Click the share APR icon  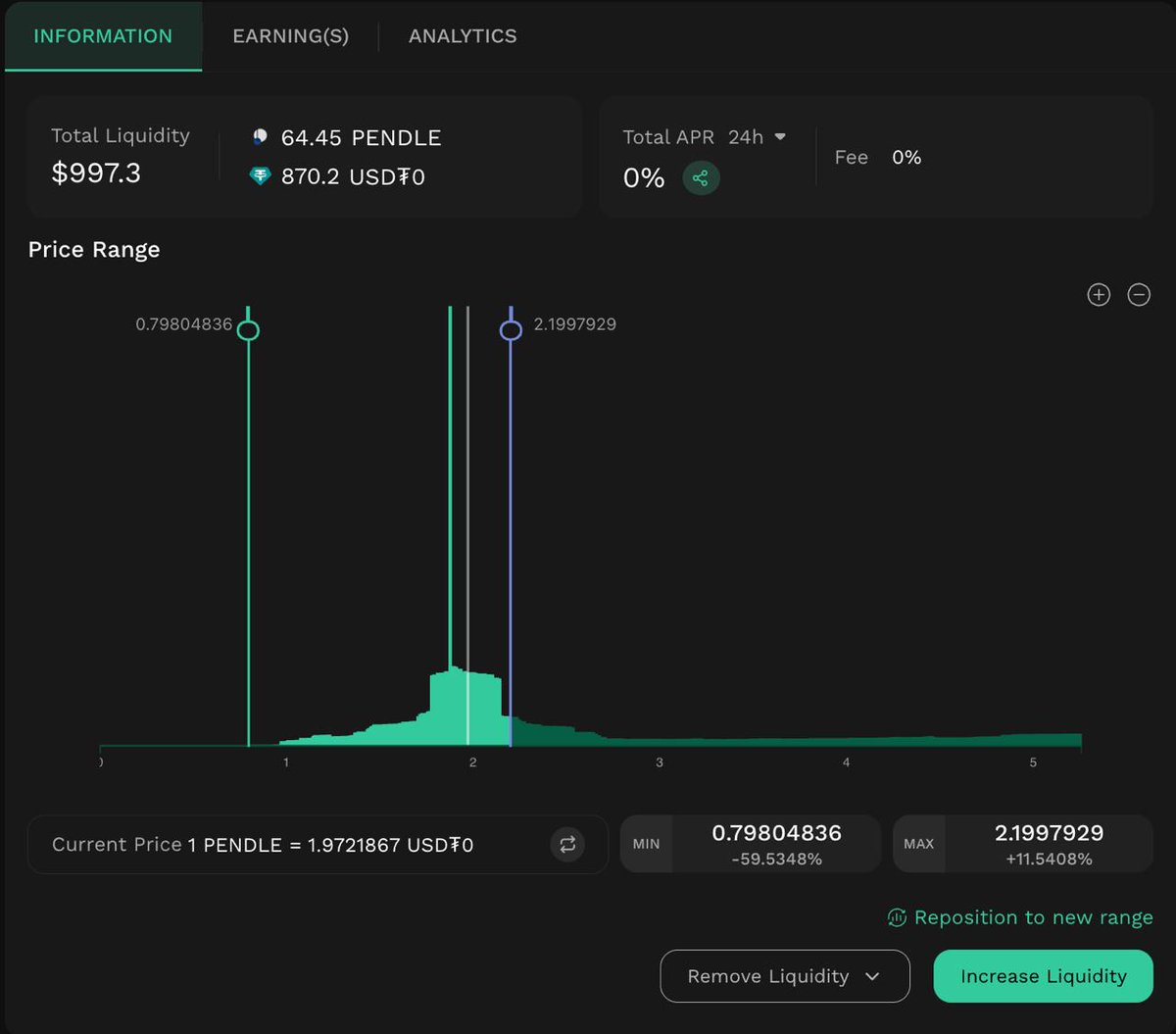point(701,178)
